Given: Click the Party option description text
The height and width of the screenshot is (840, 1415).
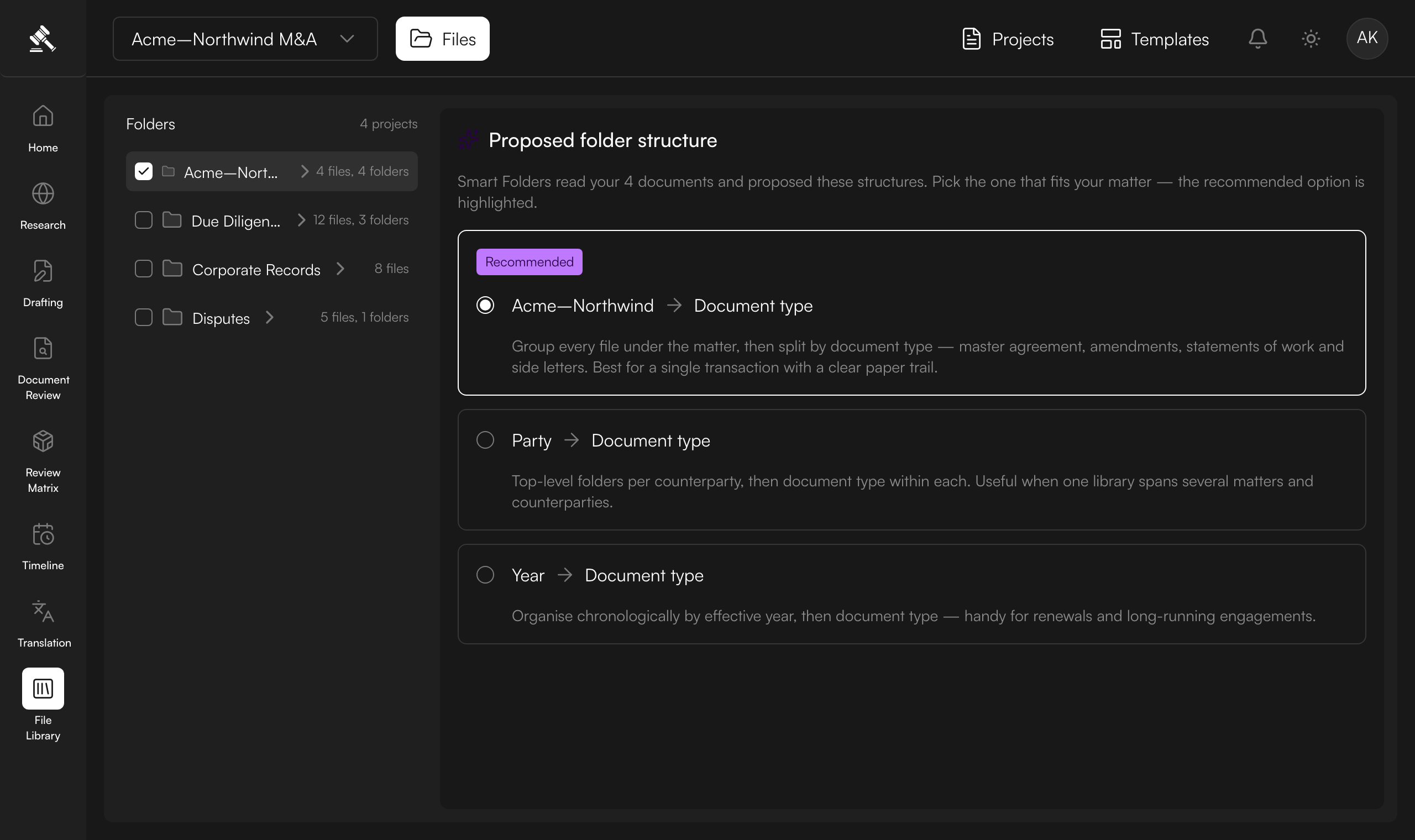Looking at the screenshot, I should [x=912, y=491].
